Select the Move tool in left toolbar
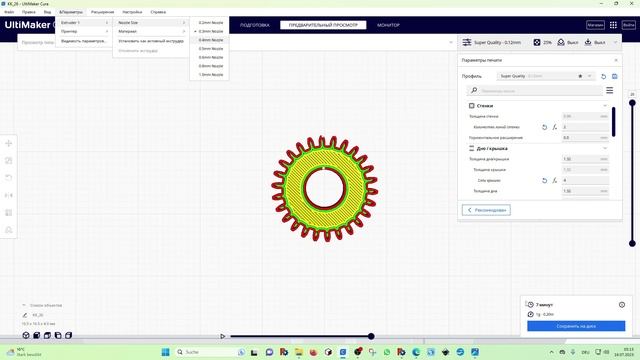Screen dimensions: 640x360 9,143
